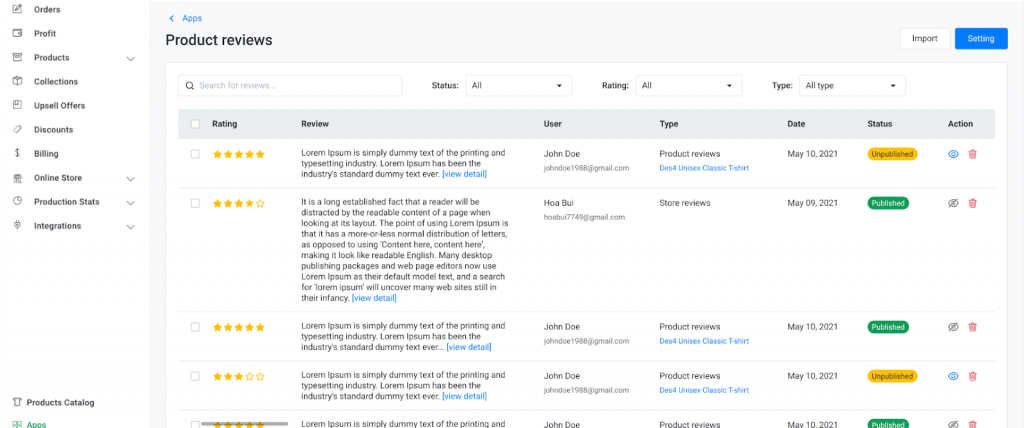This screenshot has height=428, width=1024.
Task: Check the first John Doe review checkbox
Action: pyautogui.click(x=195, y=154)
